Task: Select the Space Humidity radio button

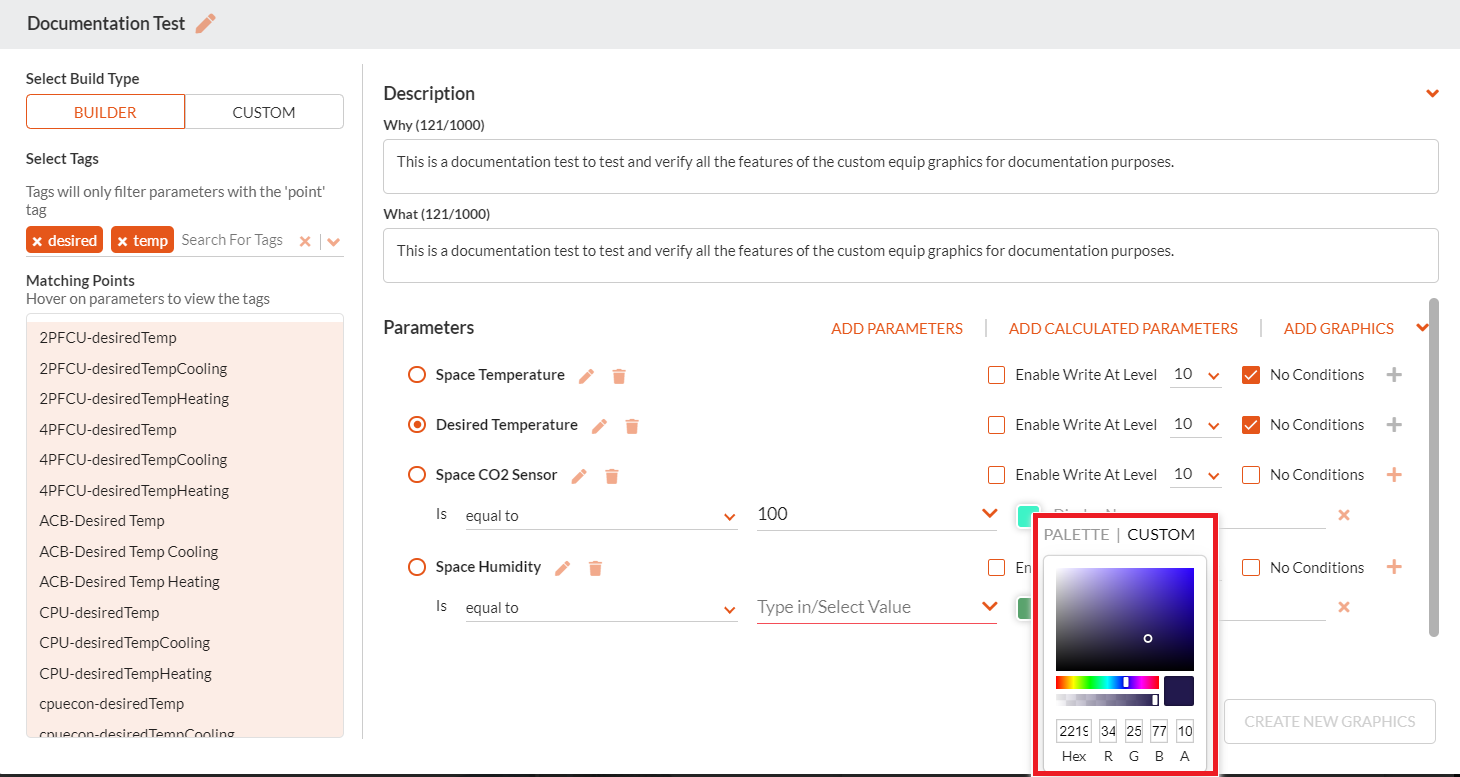Action: [x=417, y=567]
